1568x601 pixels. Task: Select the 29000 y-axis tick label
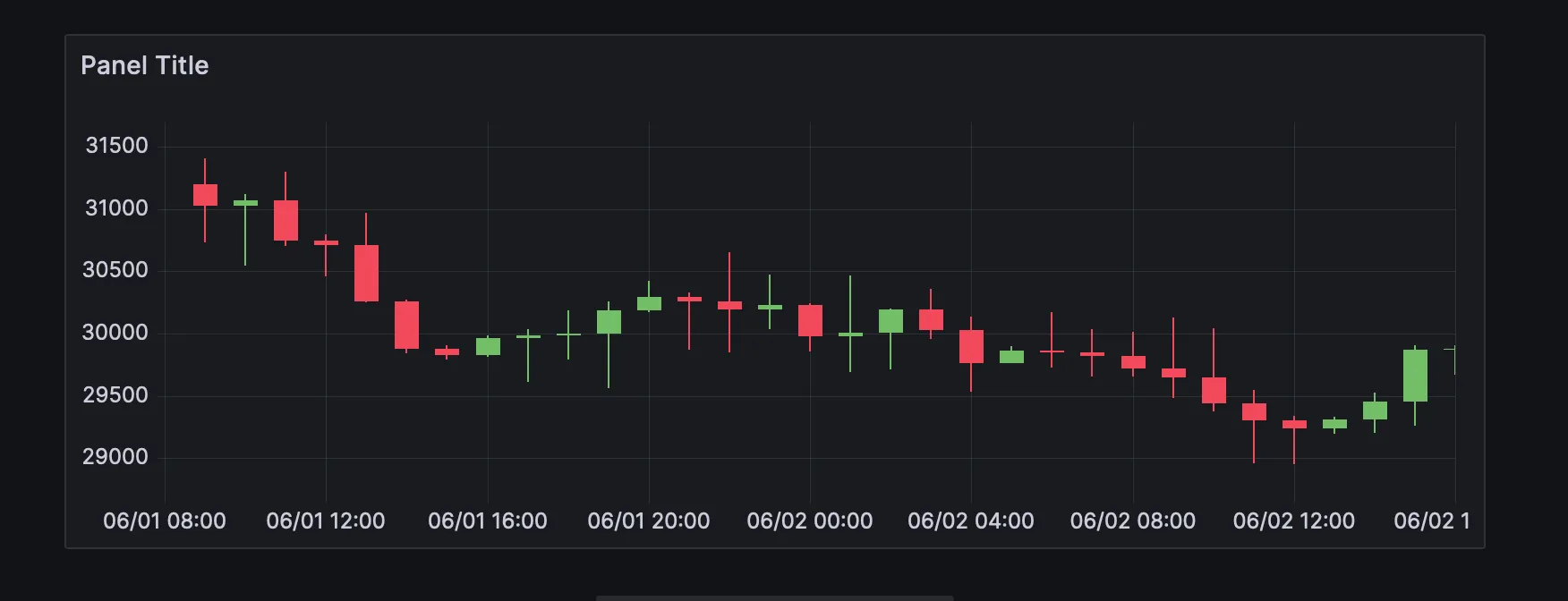115,457
